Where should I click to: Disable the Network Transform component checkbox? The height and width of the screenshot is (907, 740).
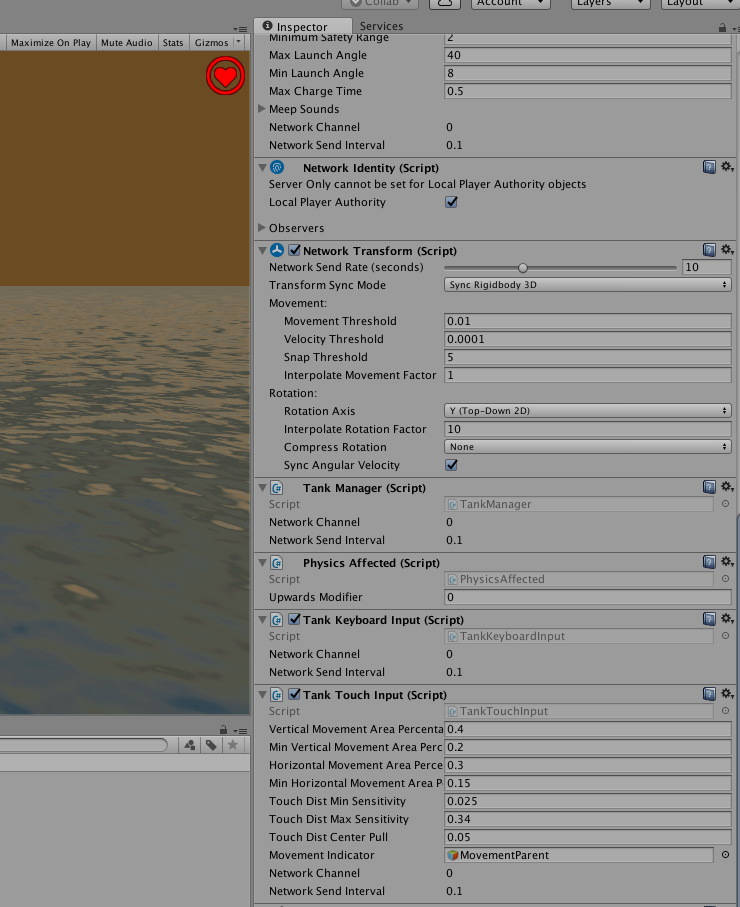click(294, 250)
